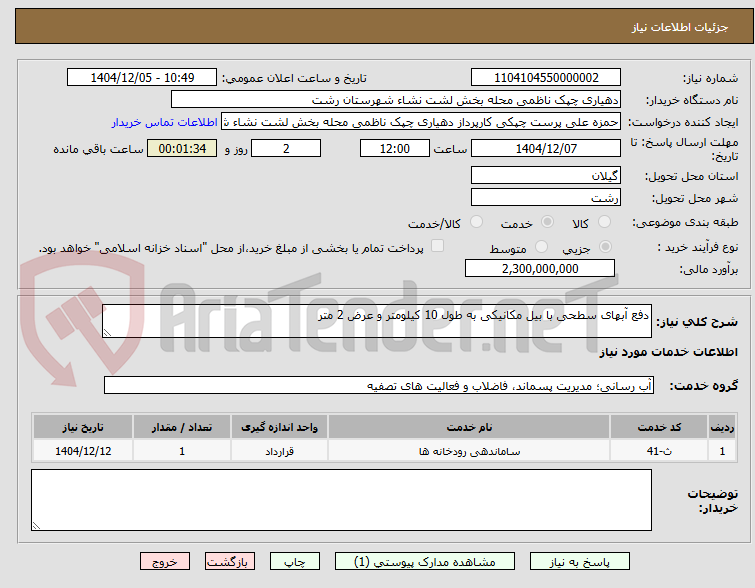
Task: Click the طبقه بندی موضوعی label
Action: pyautogui.click(x=685, y=222)
